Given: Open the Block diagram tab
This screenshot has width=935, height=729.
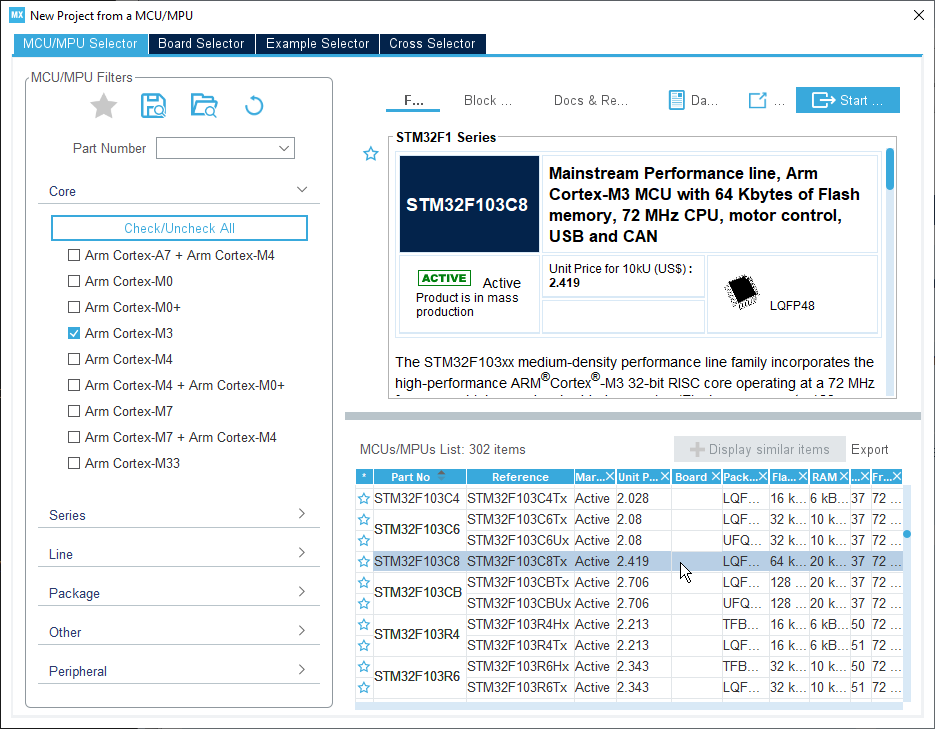Looking at the screenshot, I should click(488, 100).
